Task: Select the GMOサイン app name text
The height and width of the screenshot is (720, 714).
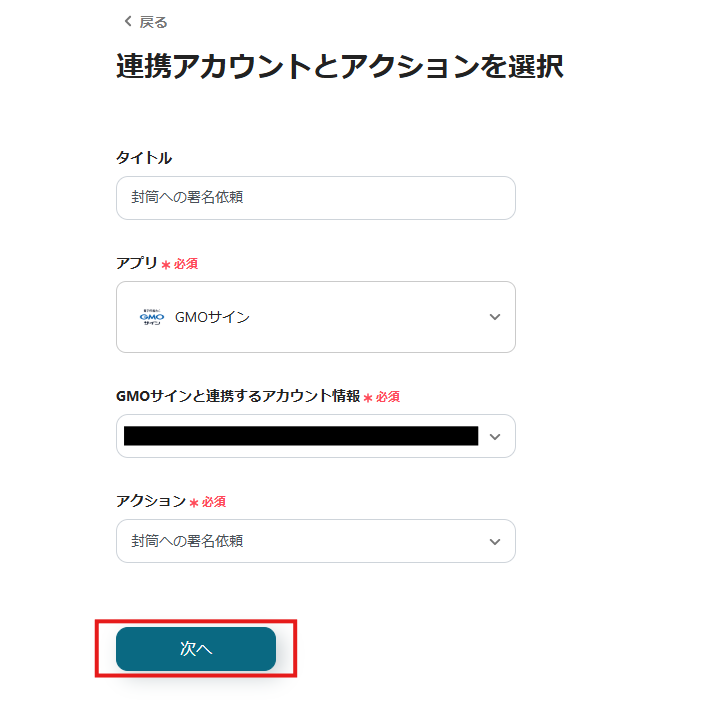Action: tap(212, 317)
